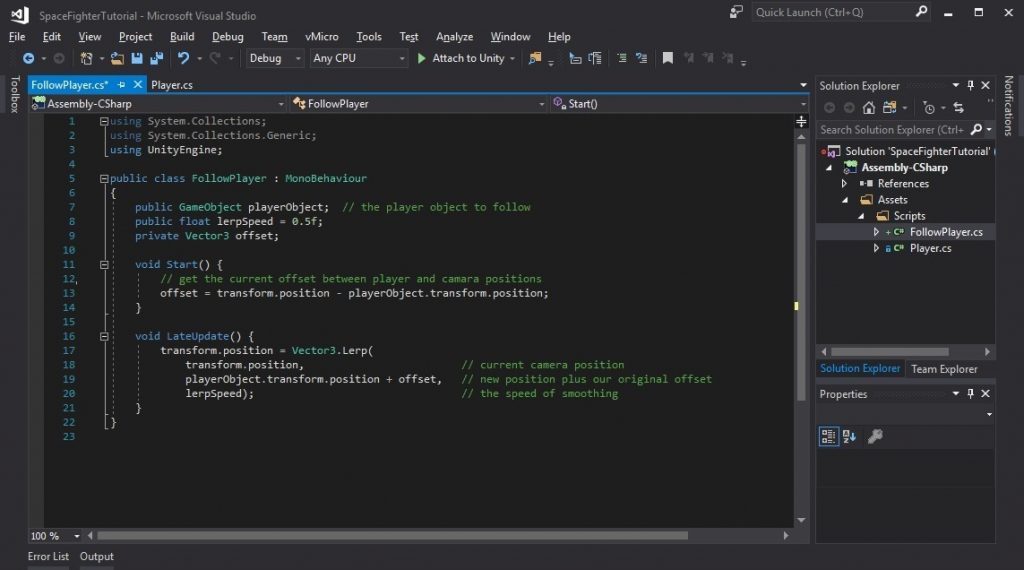
Task: Close the Solution Explorer panel
Action: (x=985, y=86)
